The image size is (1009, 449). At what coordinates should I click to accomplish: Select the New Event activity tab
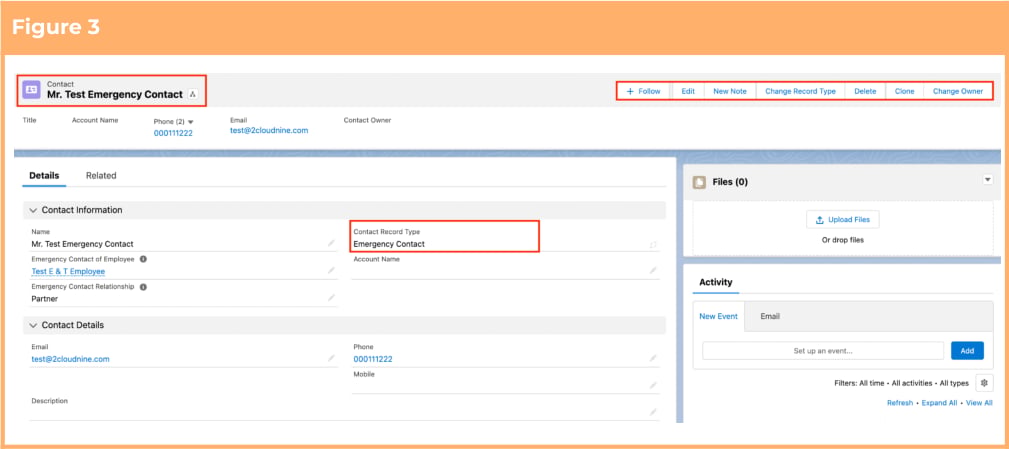719,316
